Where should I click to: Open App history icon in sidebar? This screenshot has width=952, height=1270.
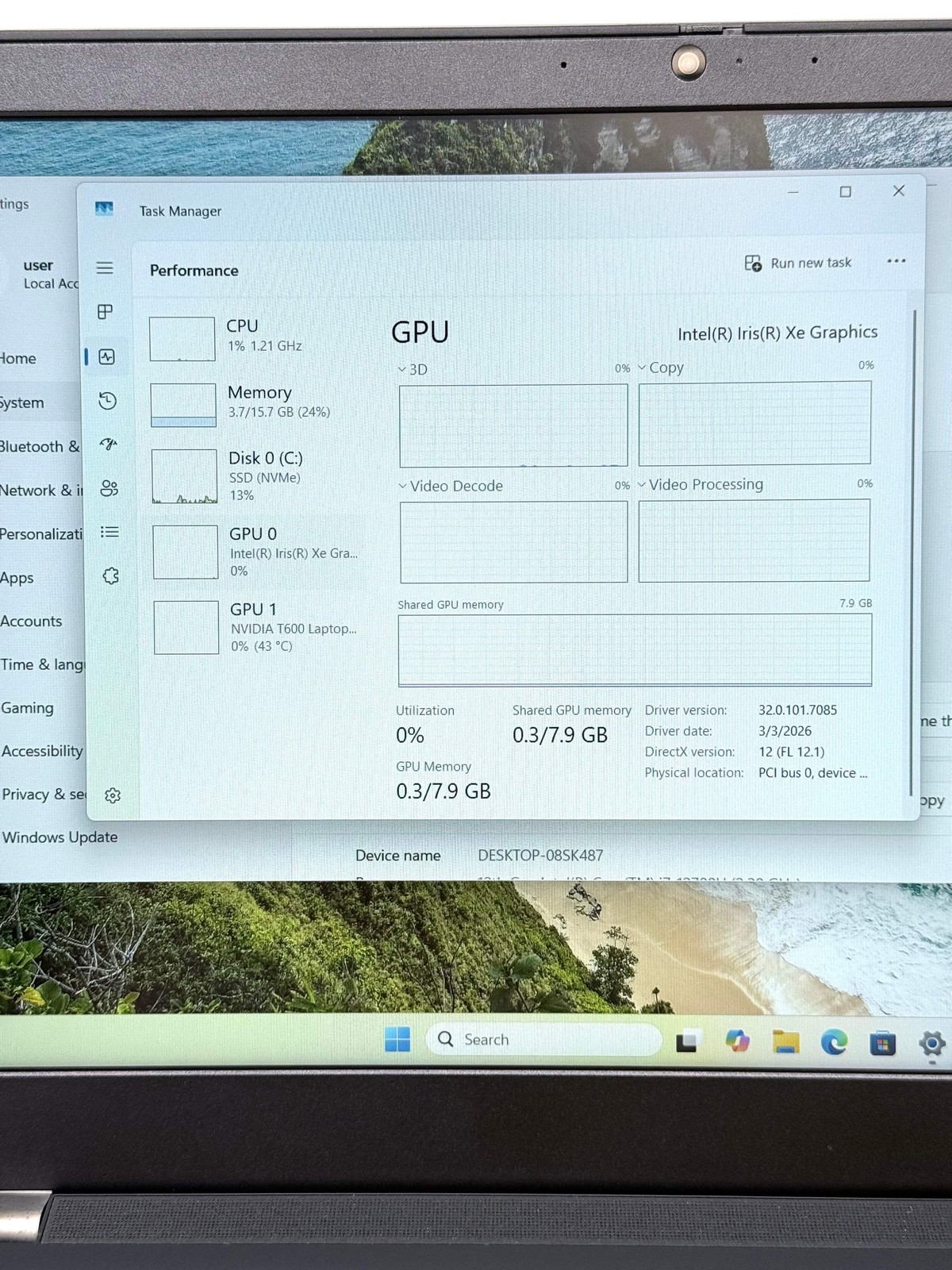coord(108,401)
